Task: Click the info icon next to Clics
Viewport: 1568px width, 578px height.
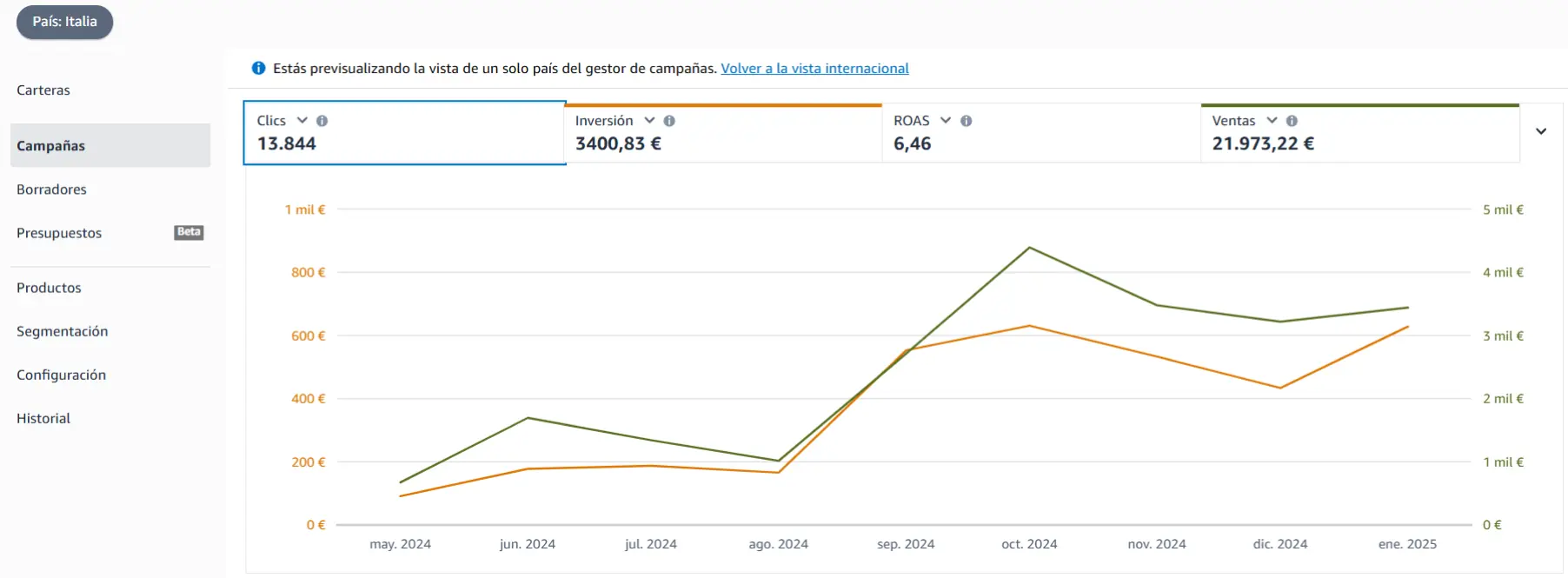Action: click(322, 121)
